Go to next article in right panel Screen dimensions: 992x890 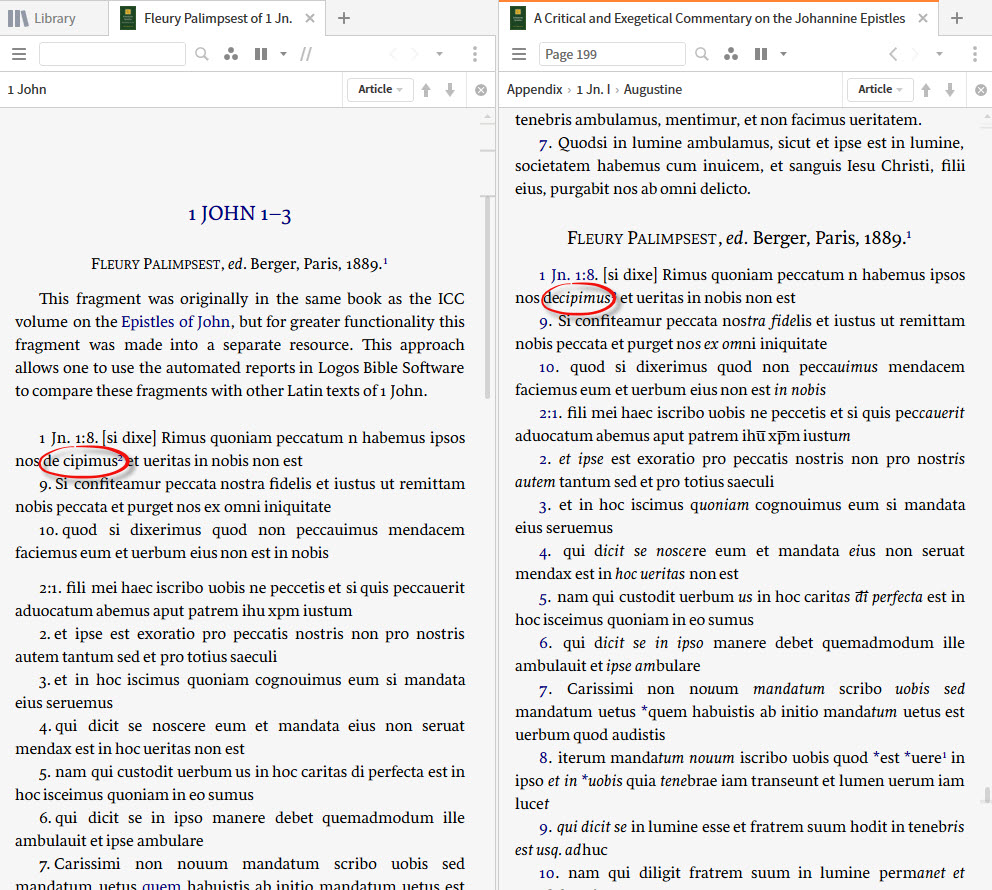coord(950,90)
